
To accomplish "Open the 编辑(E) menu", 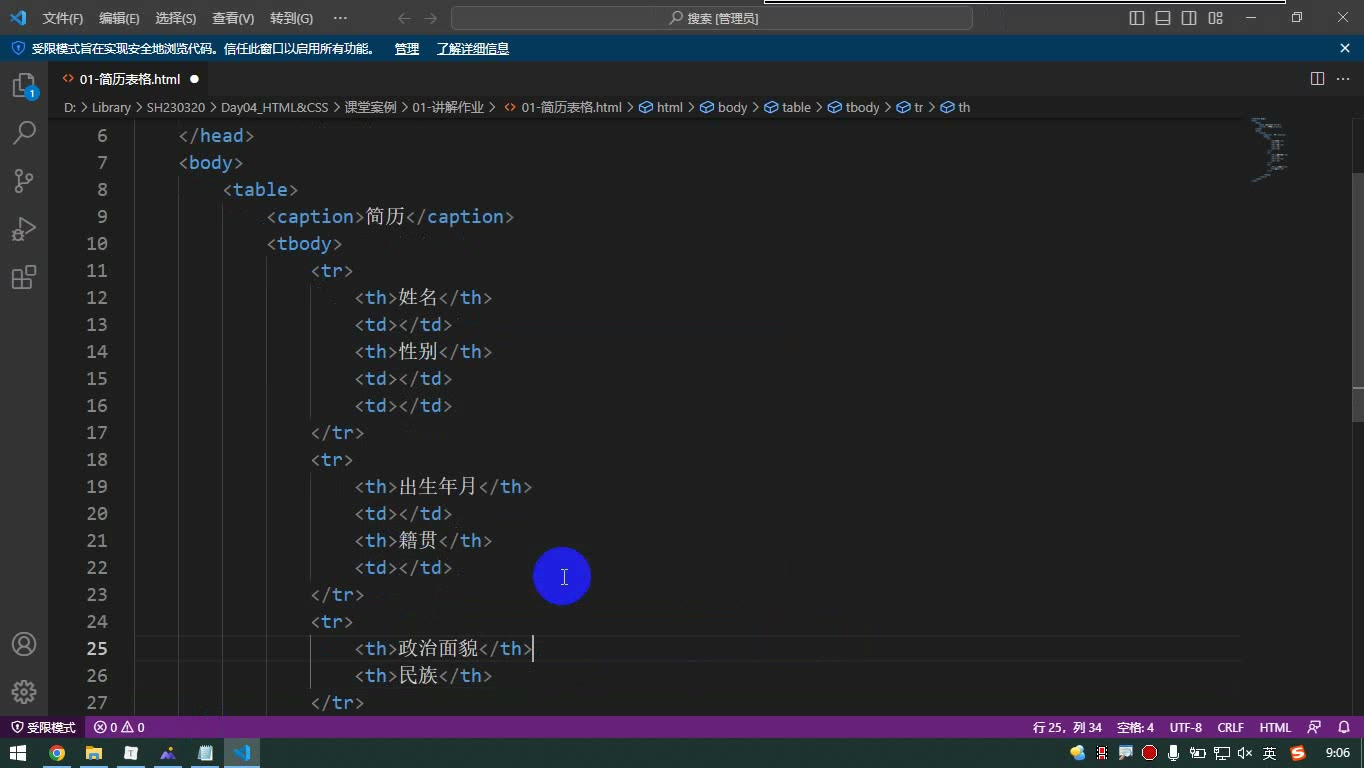I will tap(119, 18).
